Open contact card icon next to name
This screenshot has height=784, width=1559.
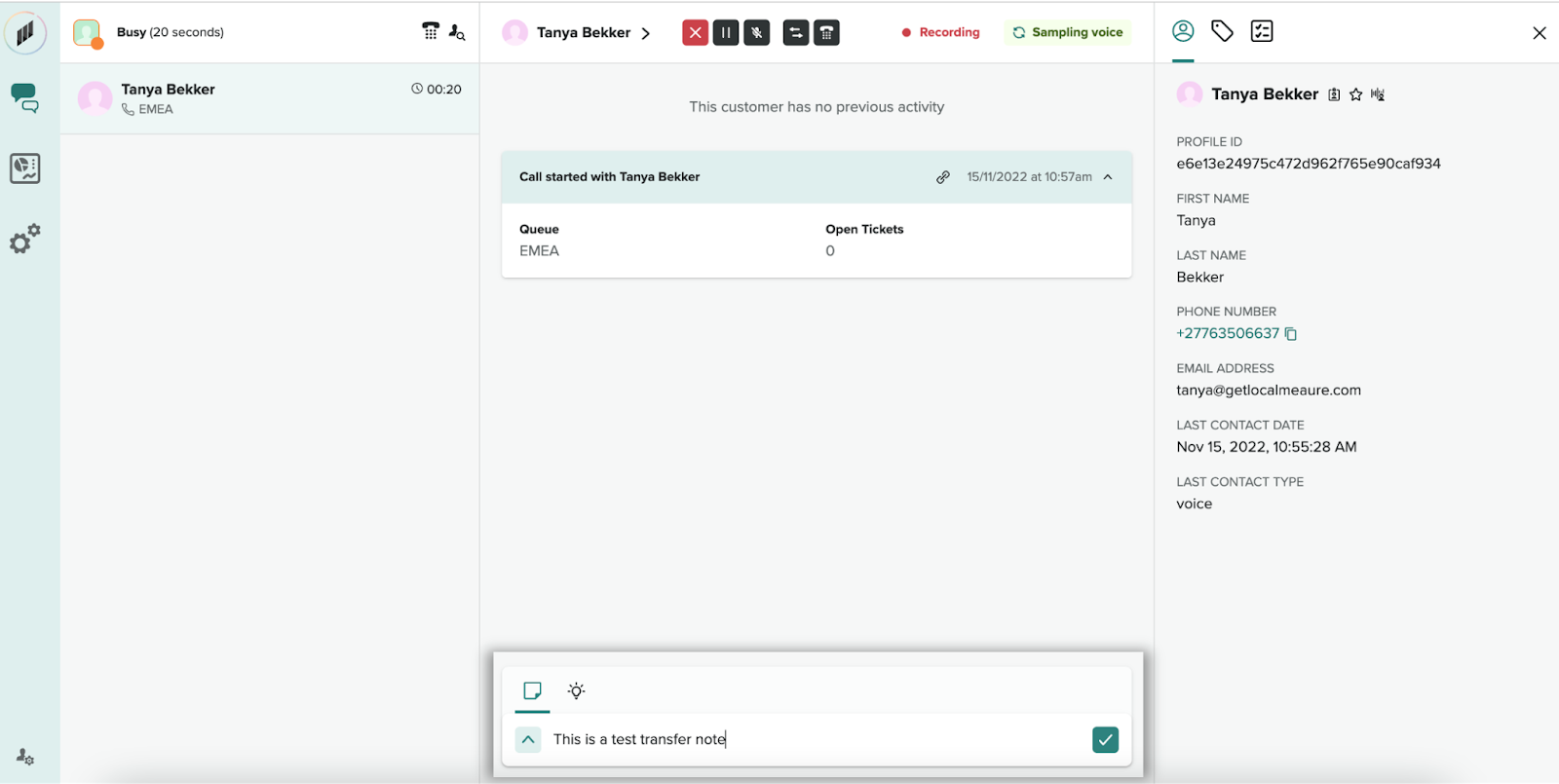click(1334, 94)
